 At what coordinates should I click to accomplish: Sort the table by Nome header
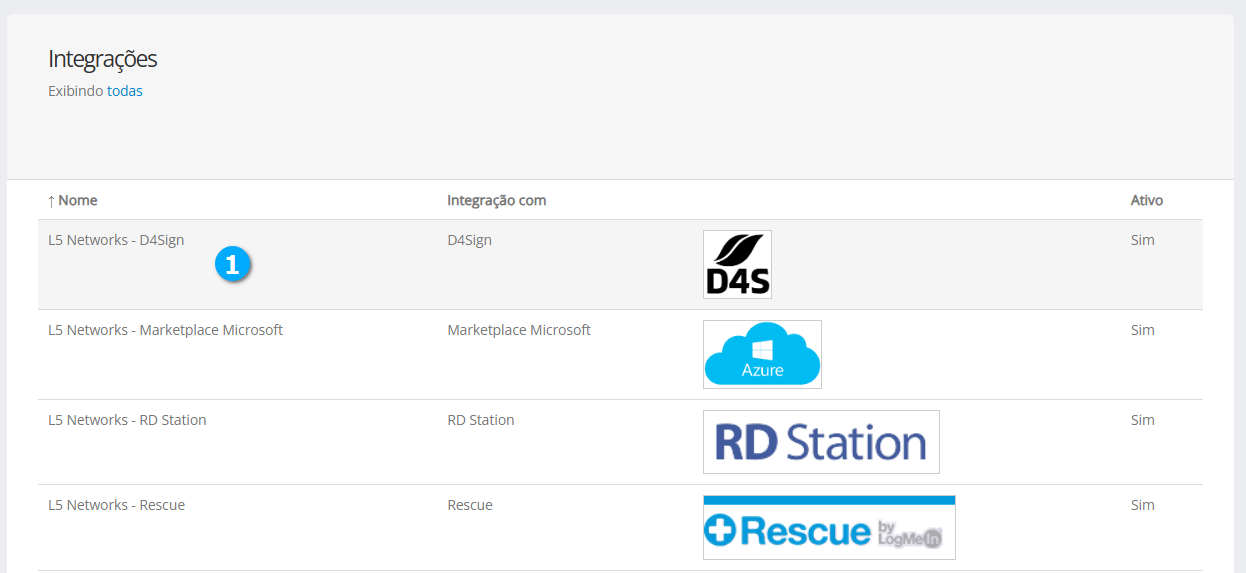click(x=78, y=200)
